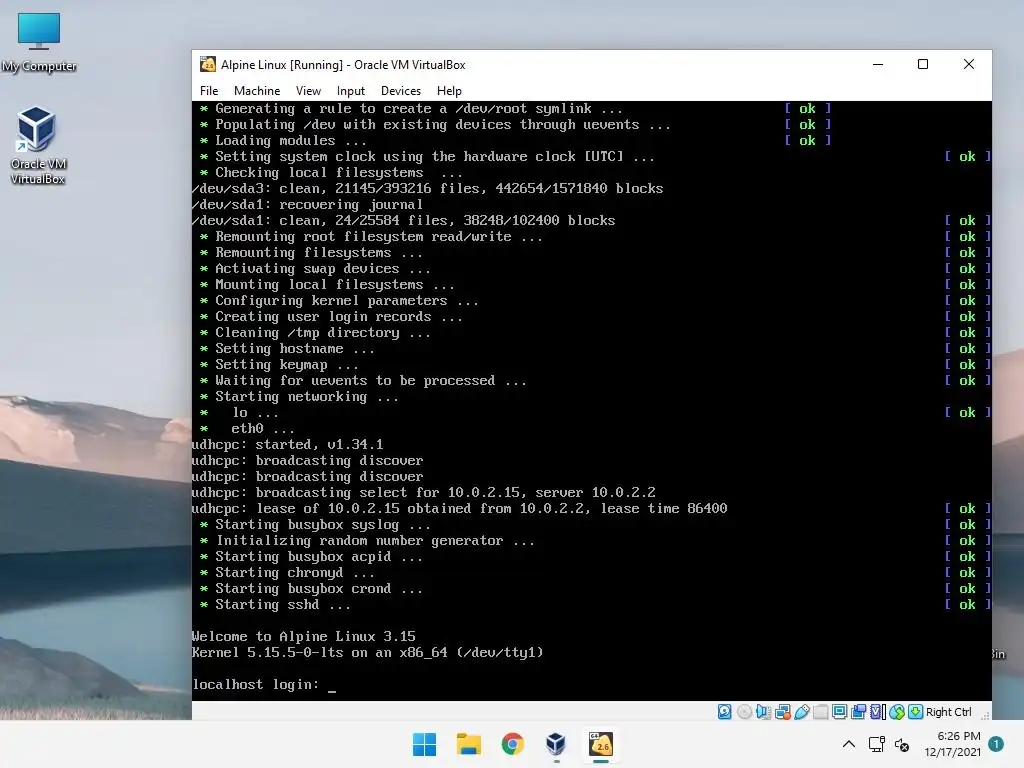
Task: Click the keyboard capture green arrow icon
Action: [916, 712]
